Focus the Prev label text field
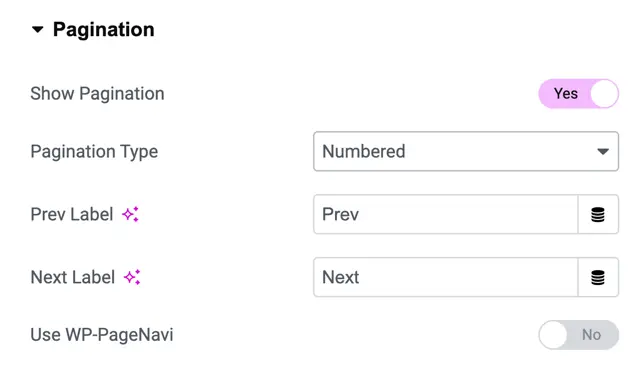Viewport: 638px width, 391px height. pyautogui.click(x=446, y=214)
